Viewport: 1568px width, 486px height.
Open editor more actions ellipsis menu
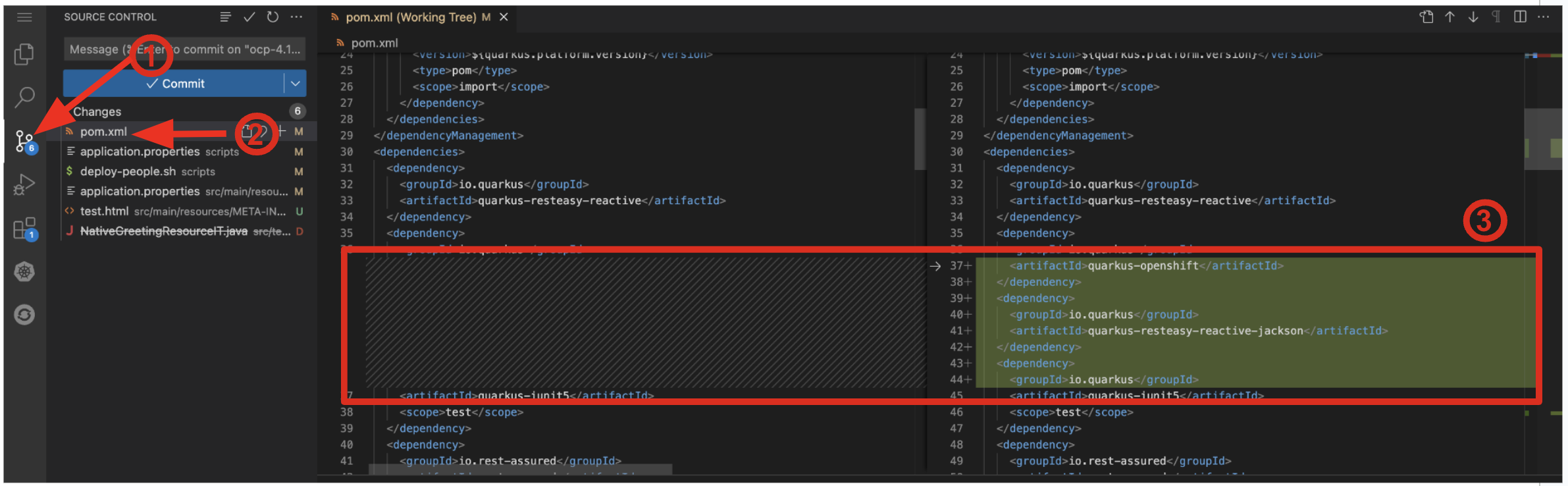pyautogui.click(x=1544, y=17)
